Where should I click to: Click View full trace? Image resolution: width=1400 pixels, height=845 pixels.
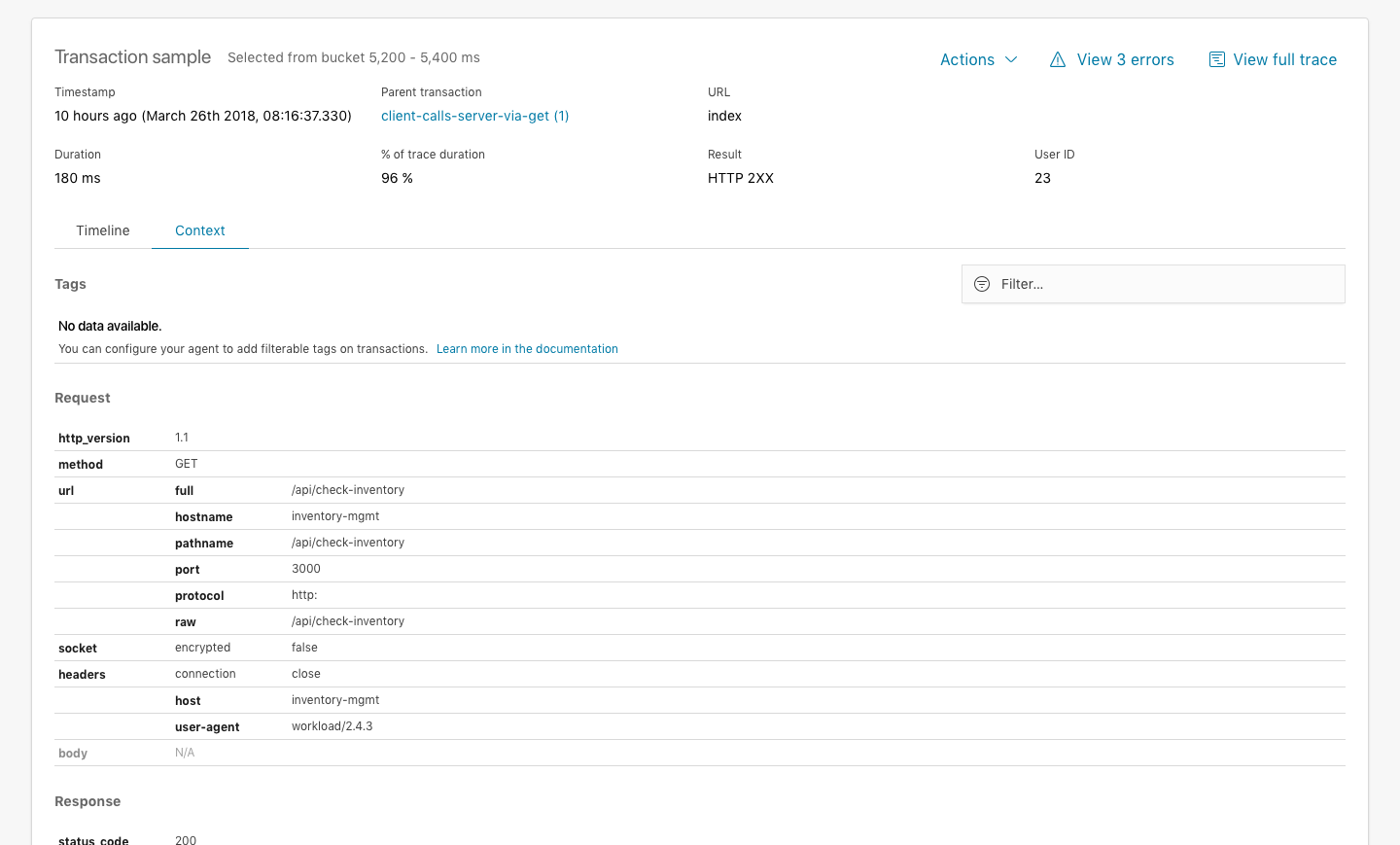(x=1284, y=59)
